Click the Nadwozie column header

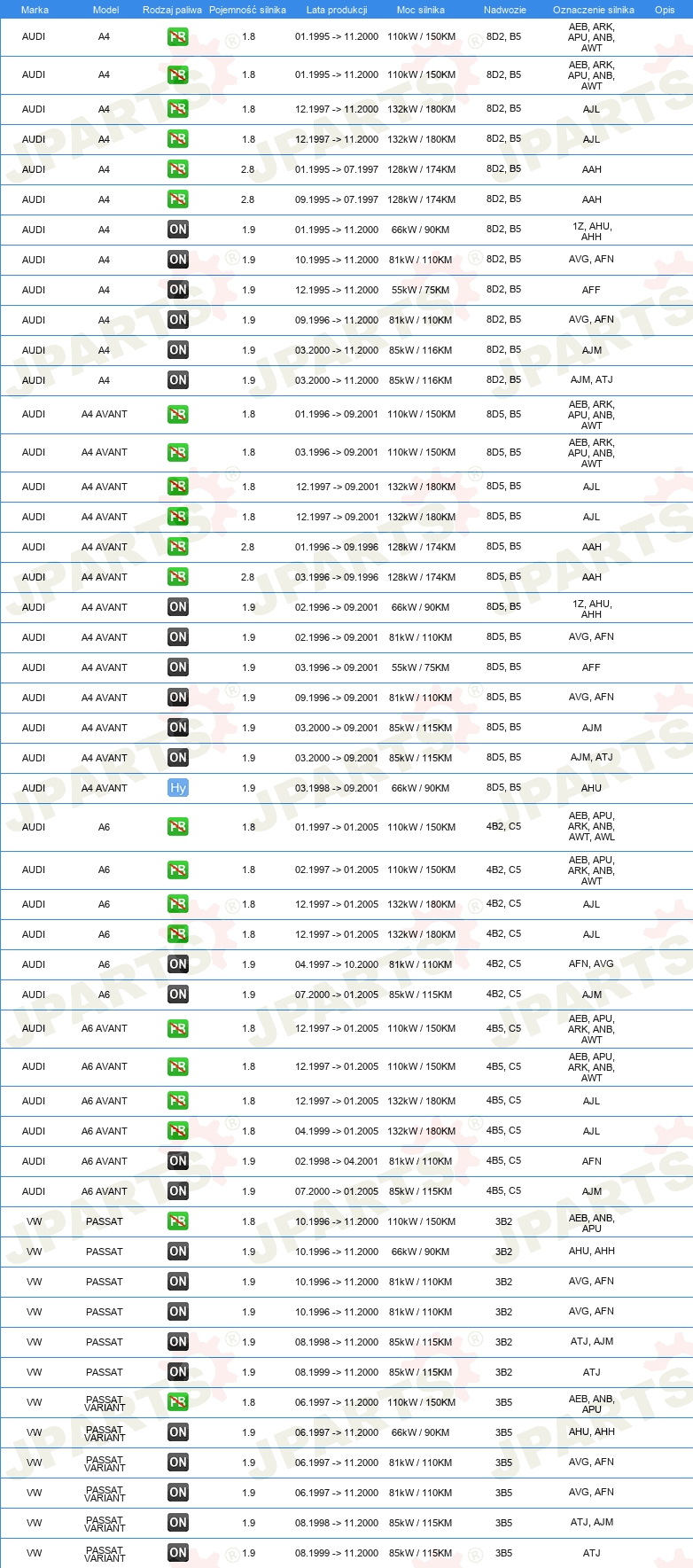[505, 10]
